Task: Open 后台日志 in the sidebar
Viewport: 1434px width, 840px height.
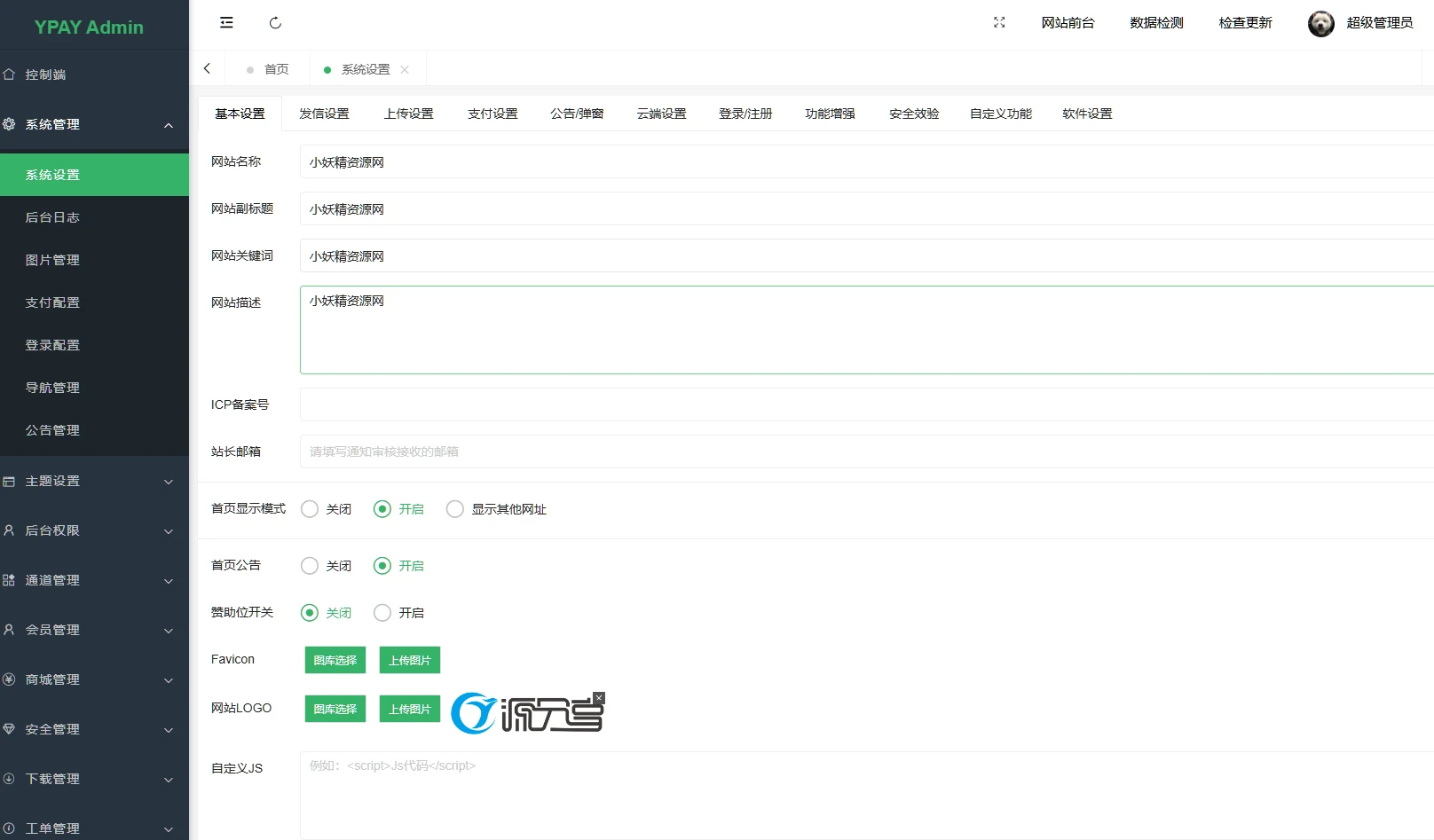Action: (x=94, y=217)
